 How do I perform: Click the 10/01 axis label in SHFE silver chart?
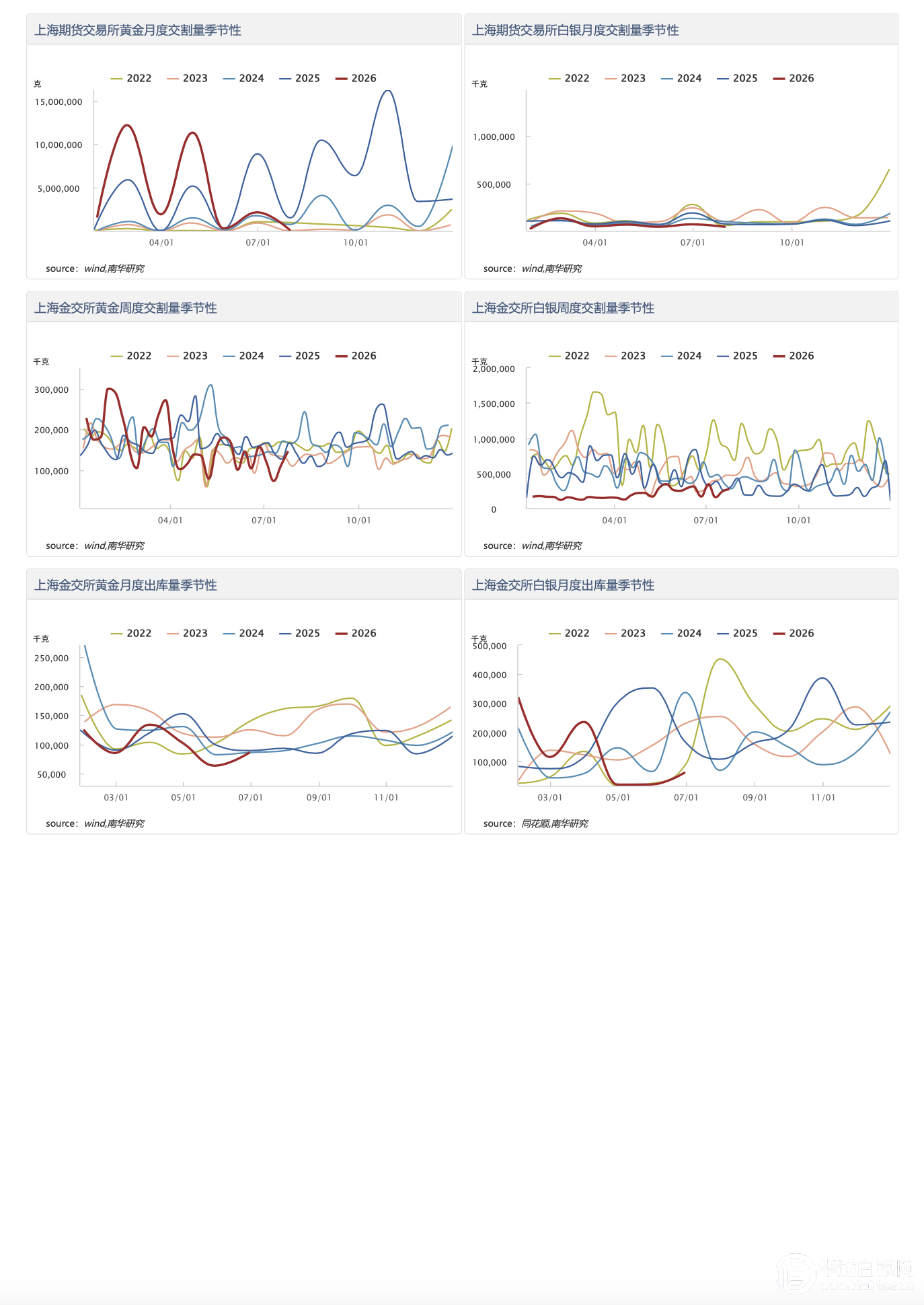pos(792,242)
